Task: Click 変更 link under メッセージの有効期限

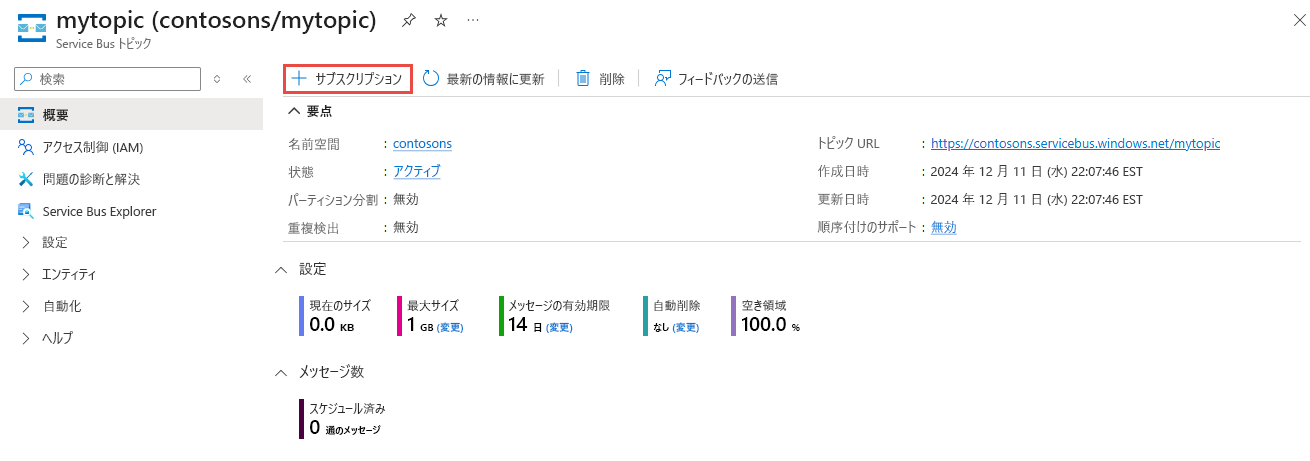Action: pos(559,327)
